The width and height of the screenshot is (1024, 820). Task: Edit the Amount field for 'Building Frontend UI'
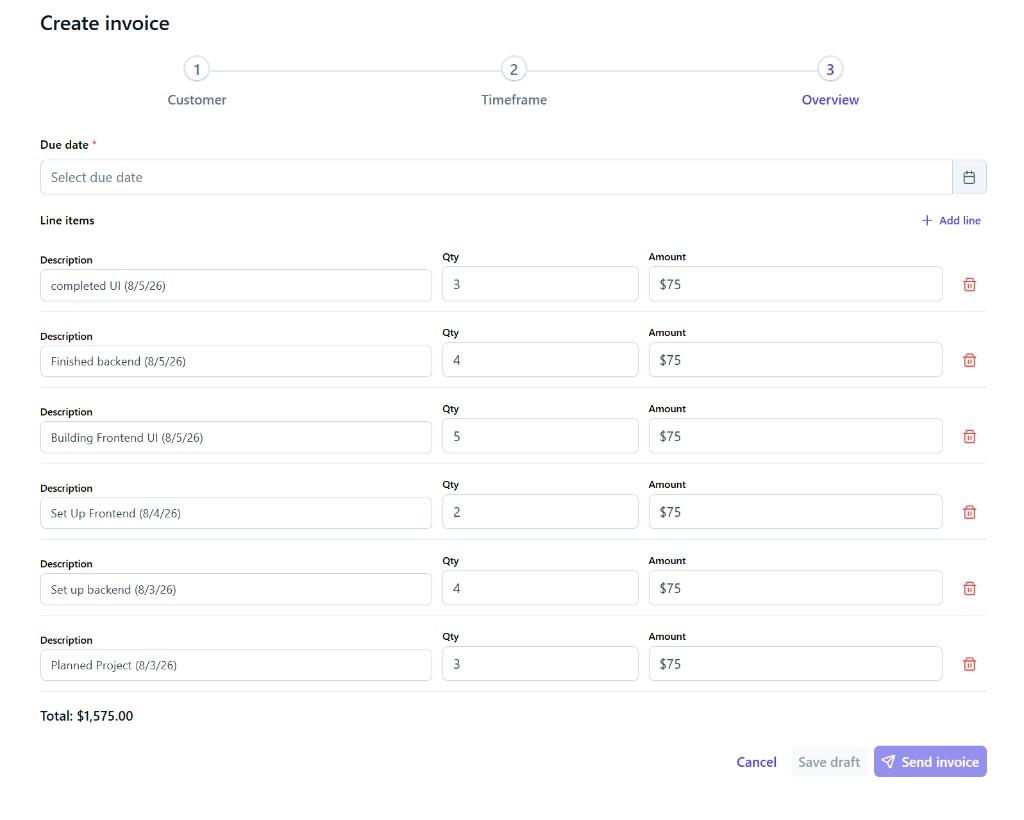pyautogui.click(x=795, y=436)
